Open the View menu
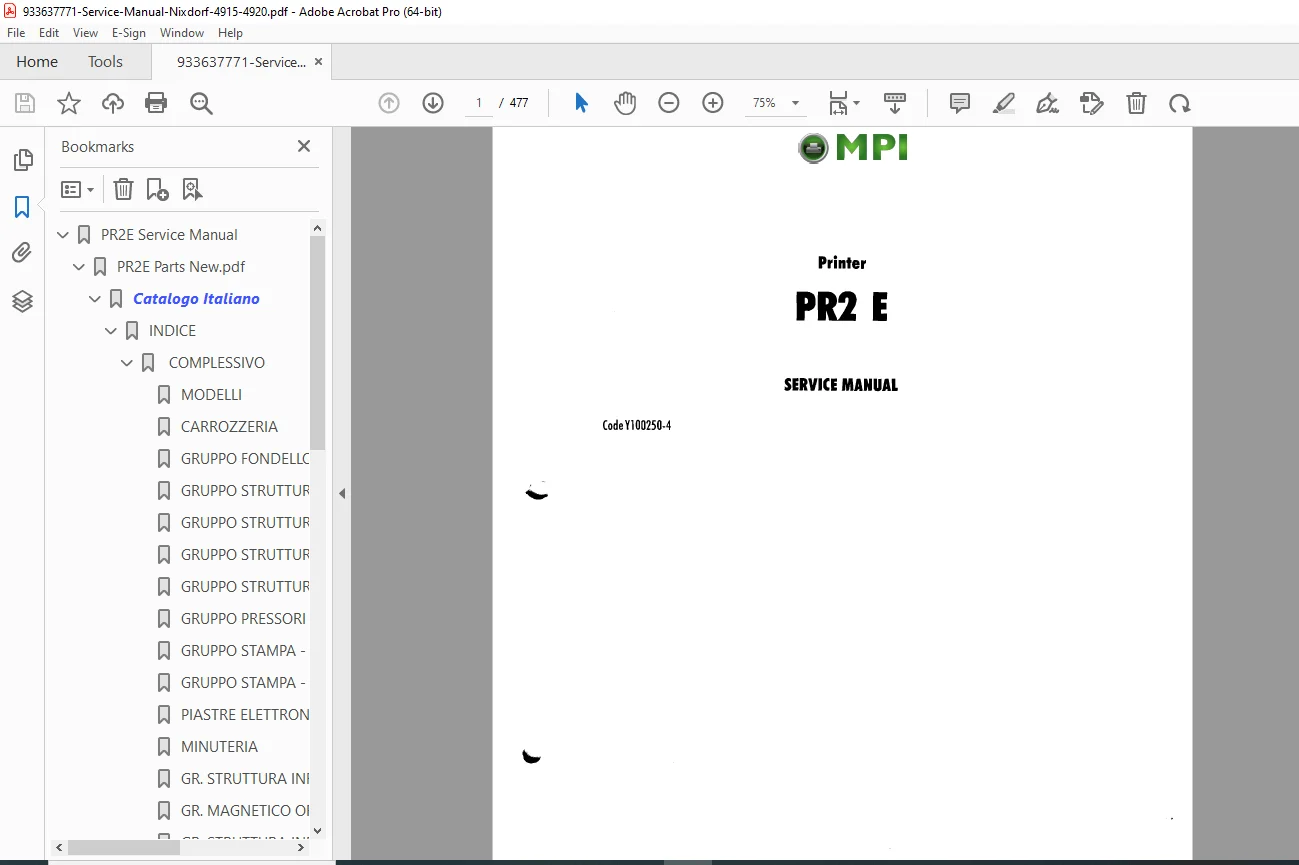This screenshot has width=1299, height=865. 85,33
